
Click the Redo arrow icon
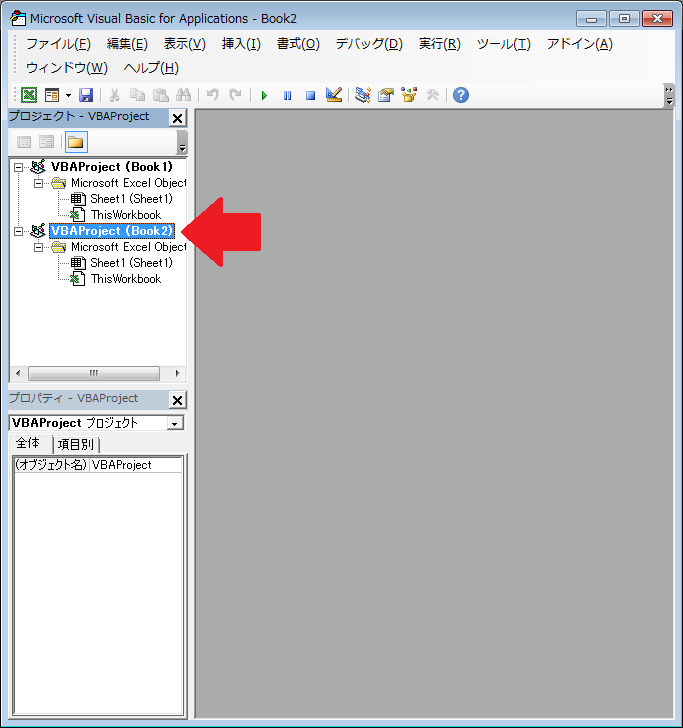point(235,95)
